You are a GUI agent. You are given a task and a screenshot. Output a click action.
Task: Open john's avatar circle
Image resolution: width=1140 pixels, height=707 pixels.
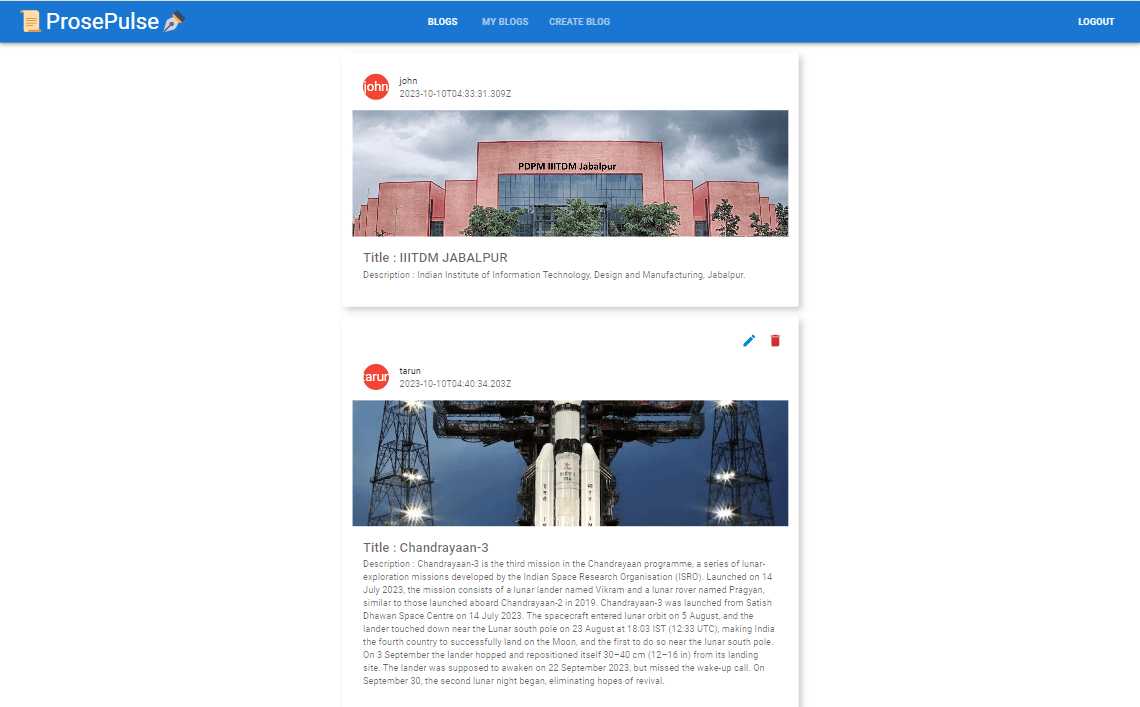pos(376,87)
